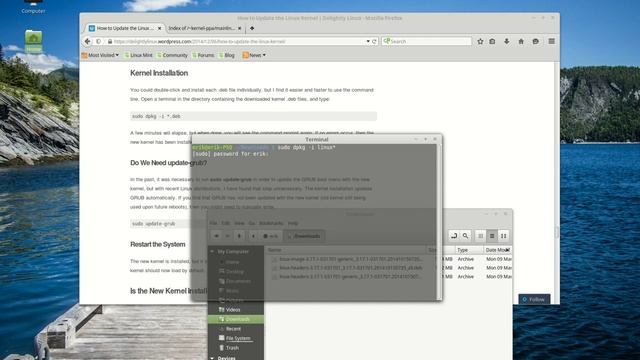The image size is (640, 360).
Task: Sort files by the Type column
Action: pyautogui.click(x=469, y=250)
